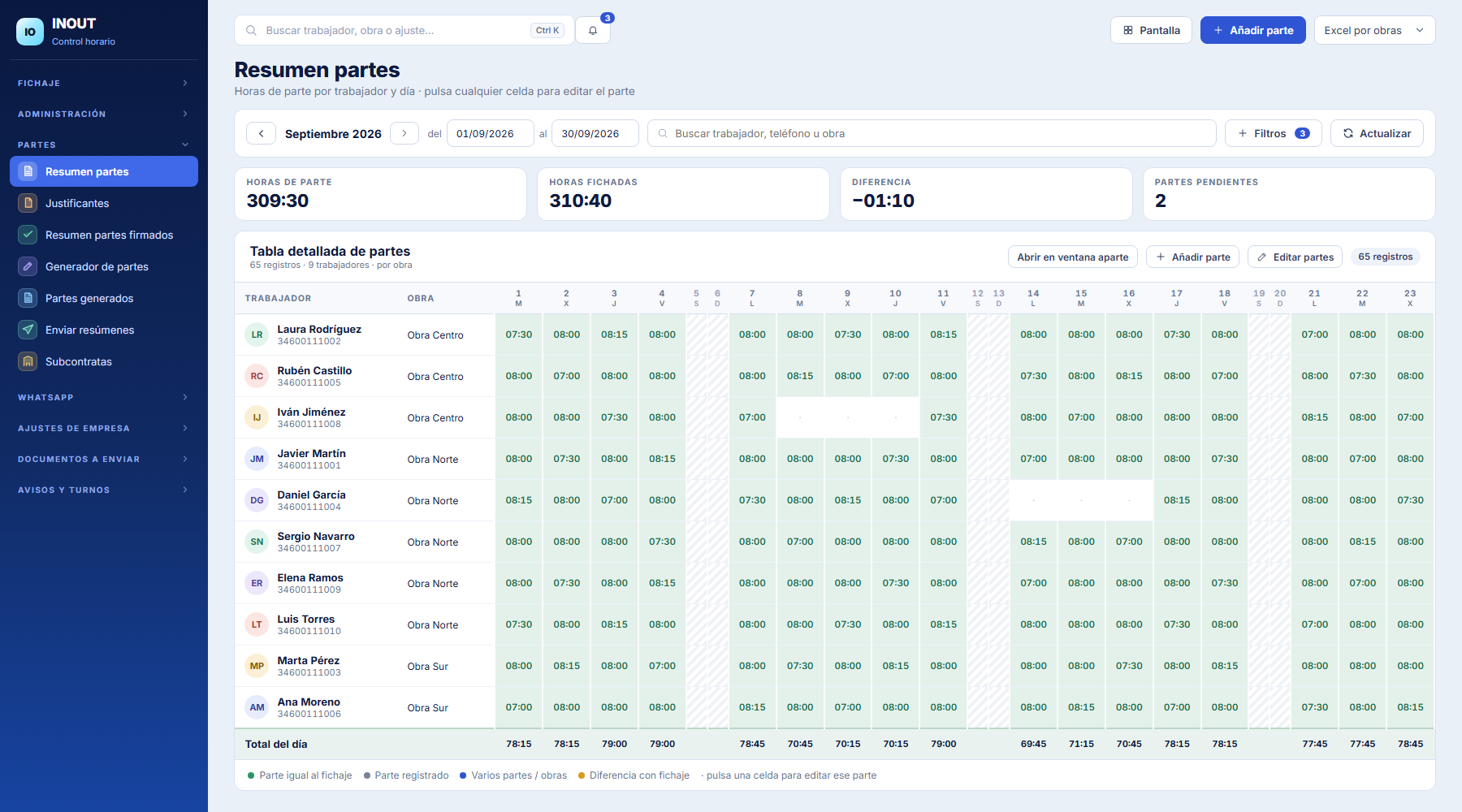Open Justificantes from the sidebar
The width and height of the screenshot is (1462, 812).
[x=104, y=203]
